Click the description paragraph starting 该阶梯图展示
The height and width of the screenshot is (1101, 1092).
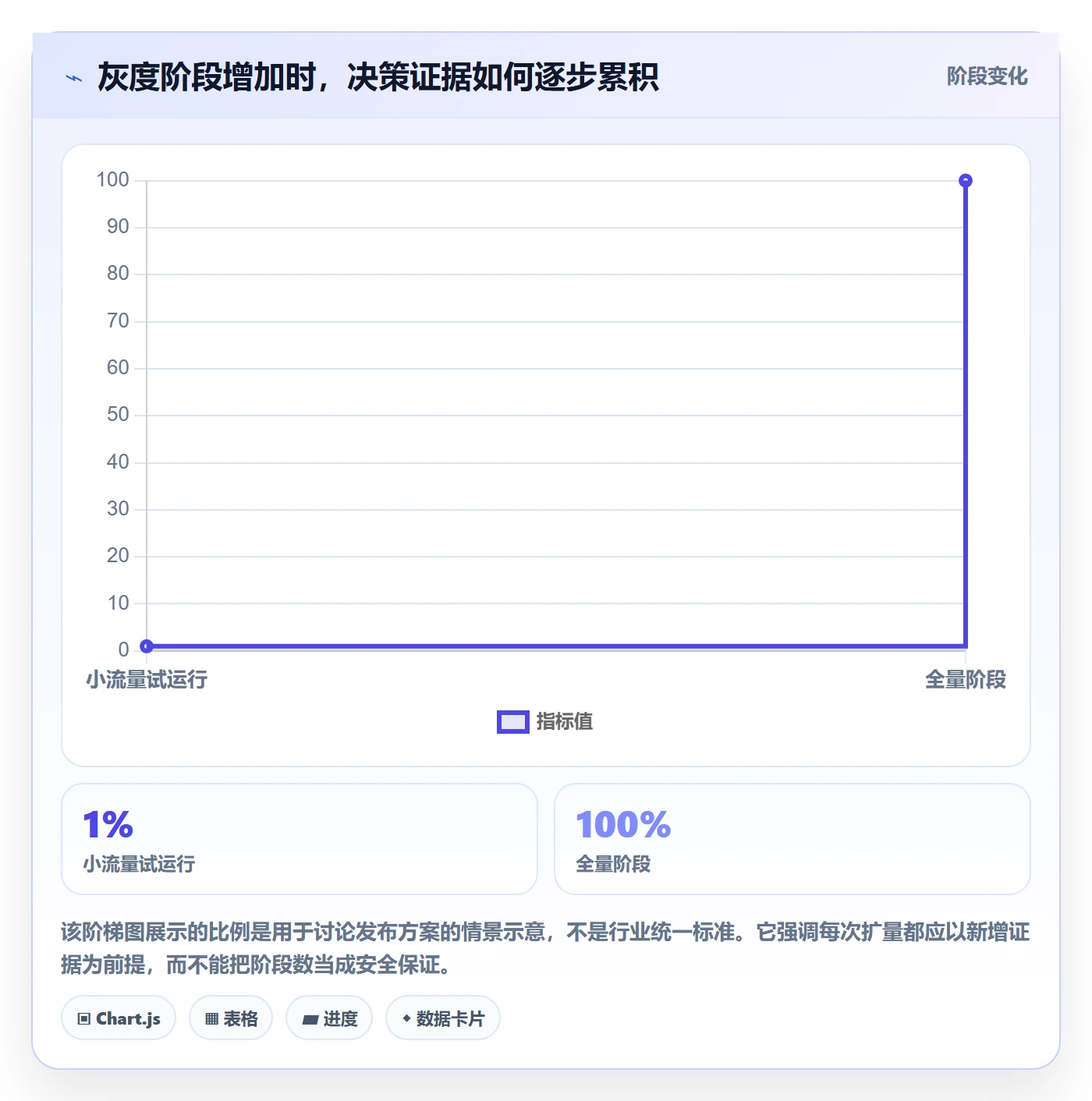pos(545,948)
